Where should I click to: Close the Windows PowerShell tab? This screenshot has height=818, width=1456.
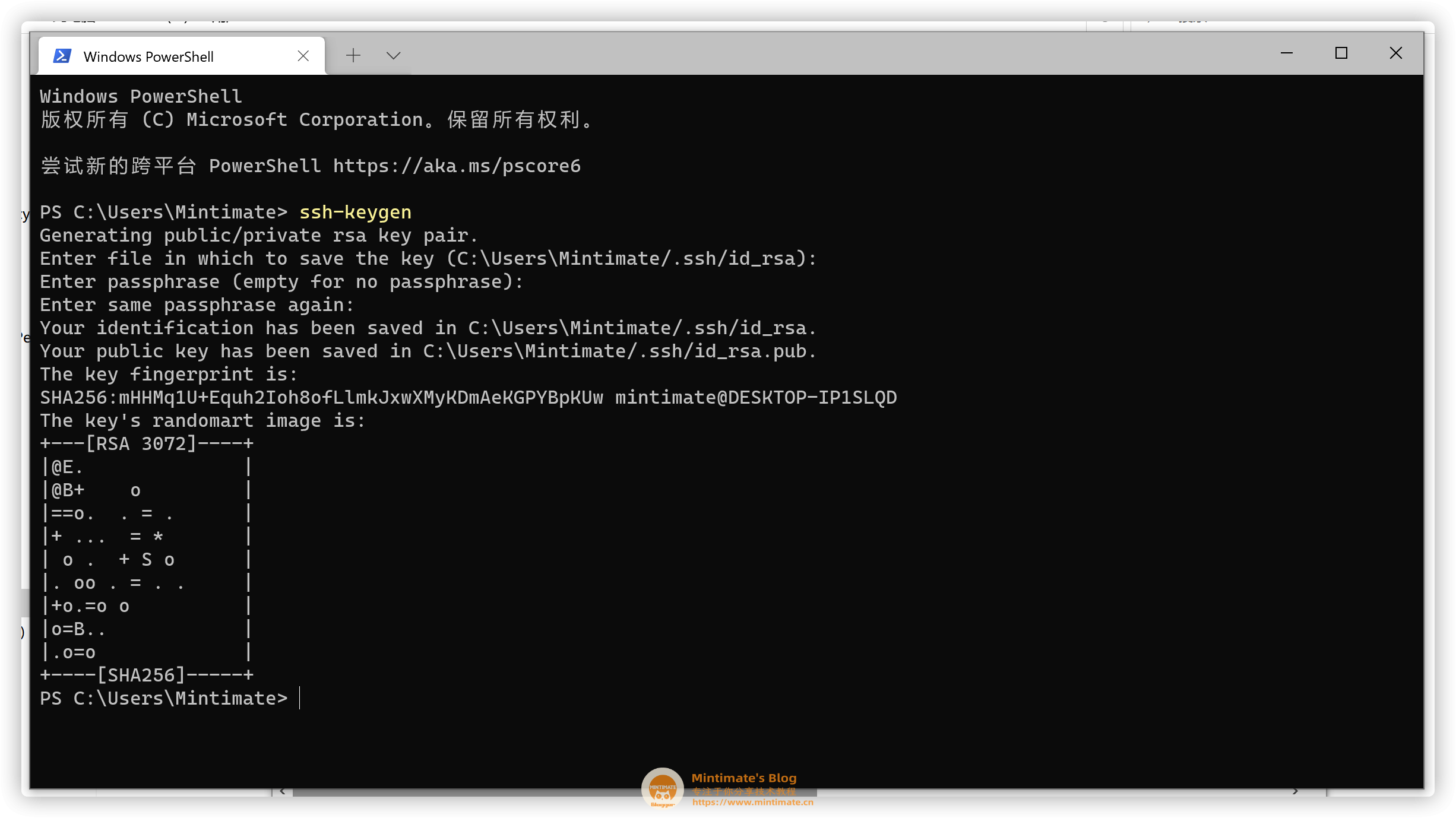coord(303,56)
